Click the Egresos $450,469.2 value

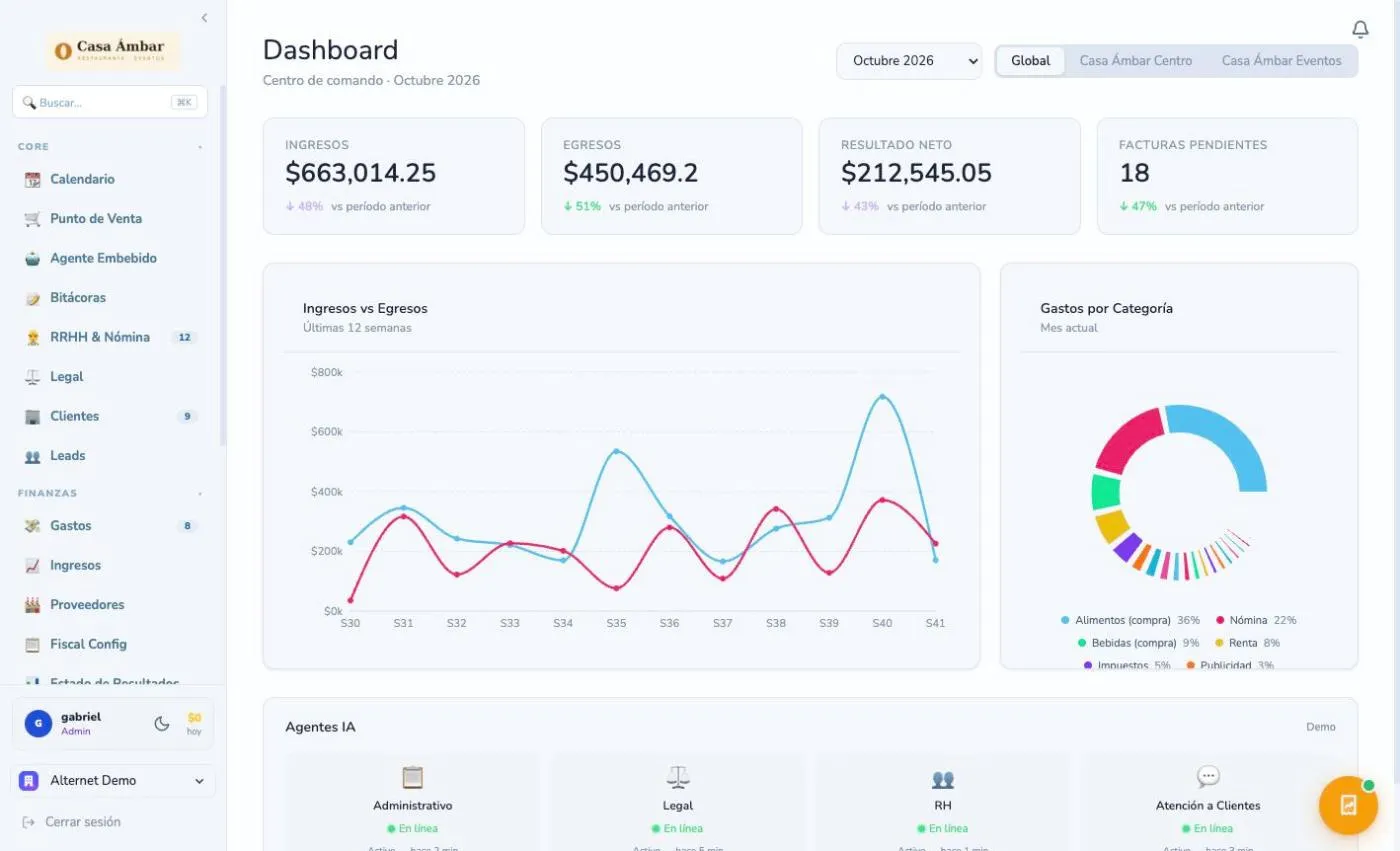pos(628,173)
